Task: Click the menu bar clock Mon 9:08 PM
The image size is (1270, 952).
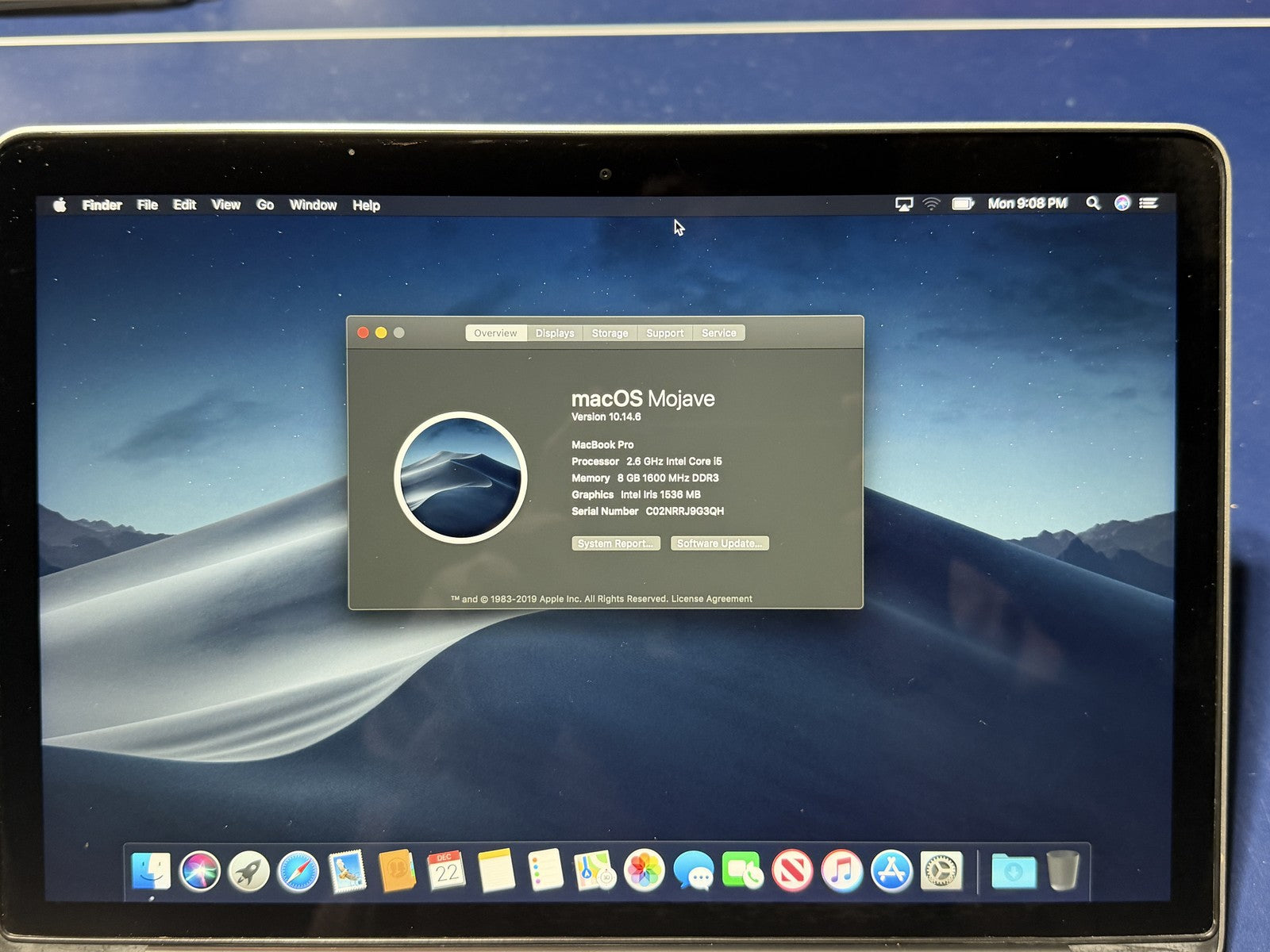Action: pyautogui.click(x=1028, y=204)
